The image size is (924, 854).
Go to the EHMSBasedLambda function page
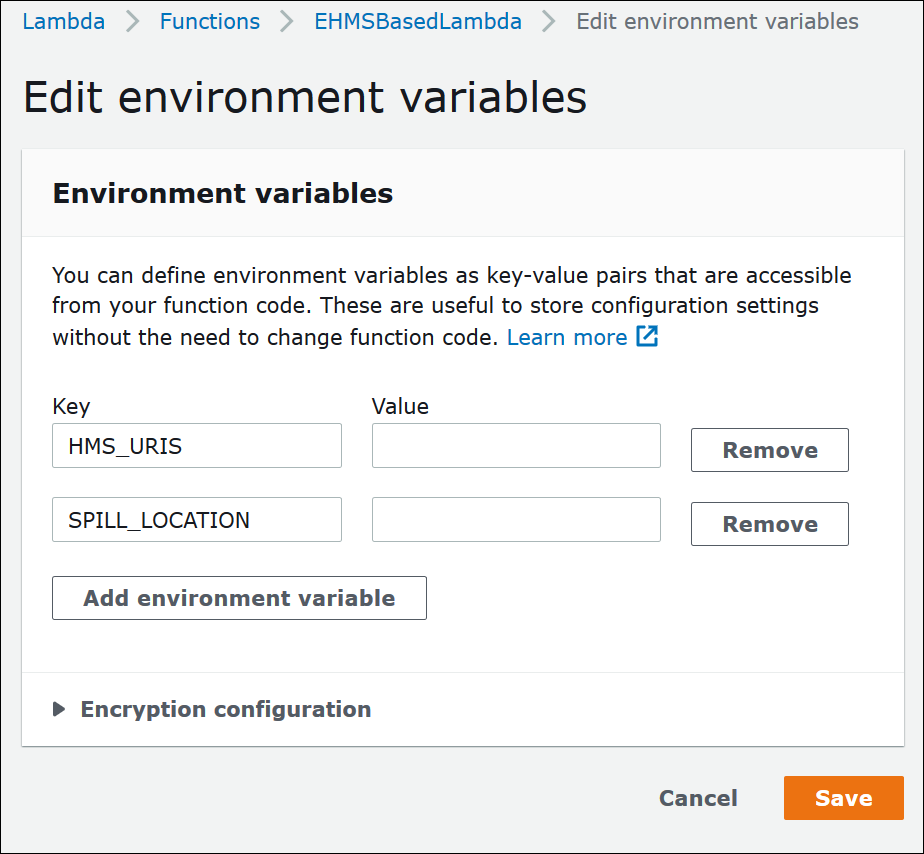(x=418, y=21)
